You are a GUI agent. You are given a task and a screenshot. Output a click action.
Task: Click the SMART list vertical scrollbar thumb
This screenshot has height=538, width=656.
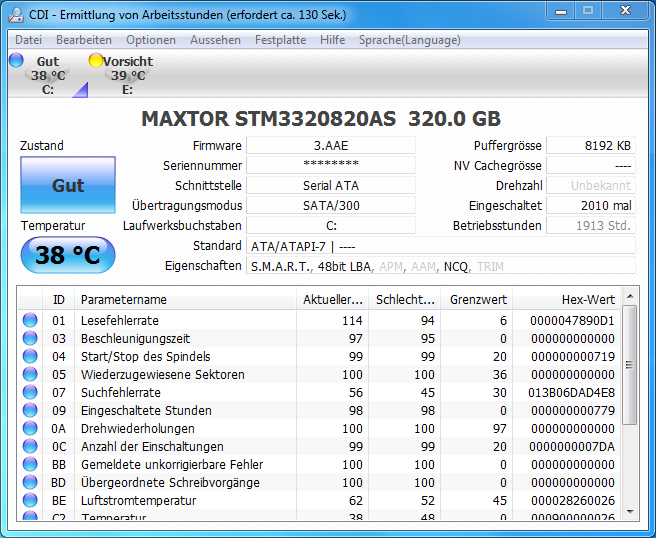(630, 365)
